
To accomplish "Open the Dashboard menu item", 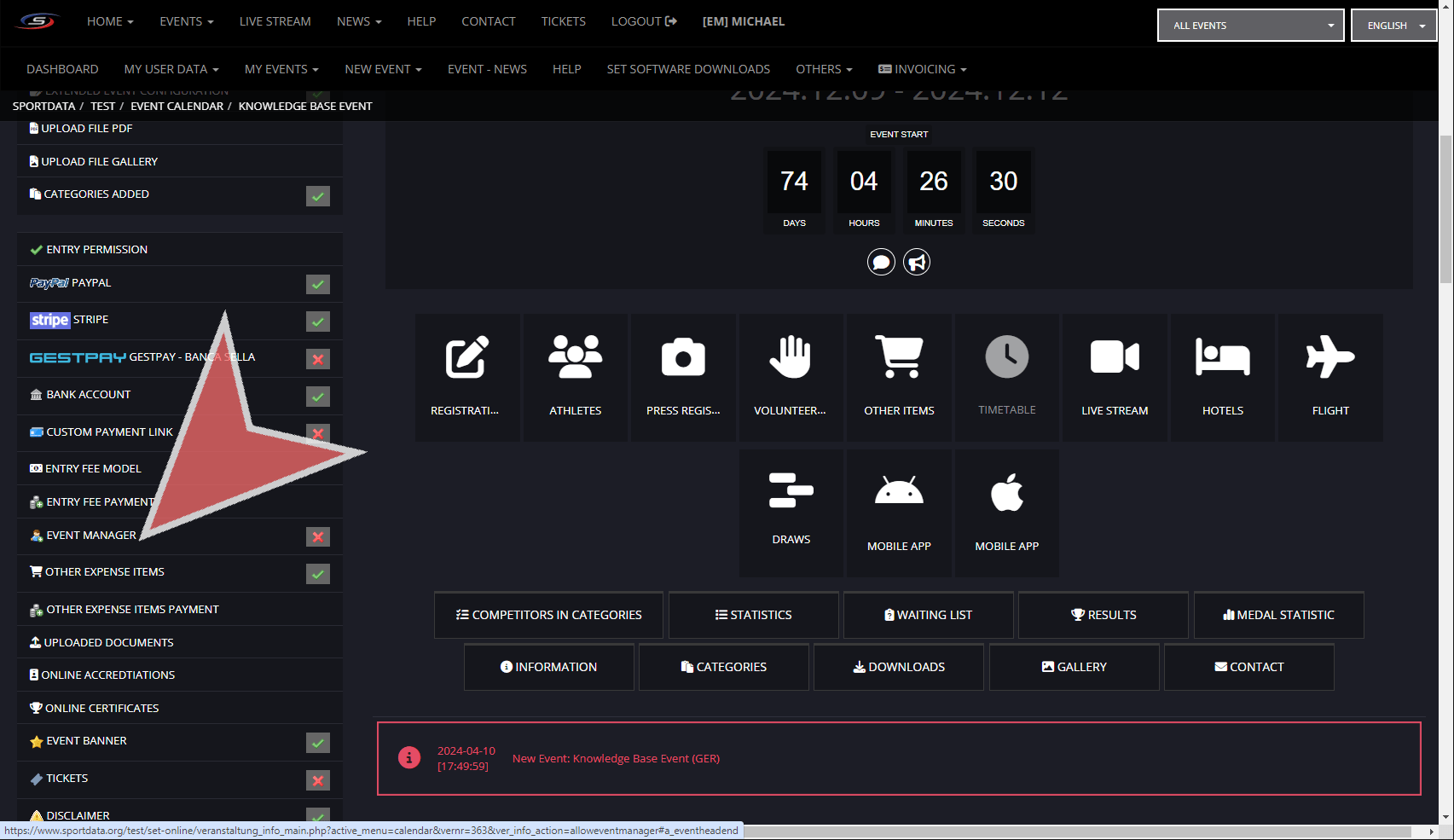I will click(62, 69).
